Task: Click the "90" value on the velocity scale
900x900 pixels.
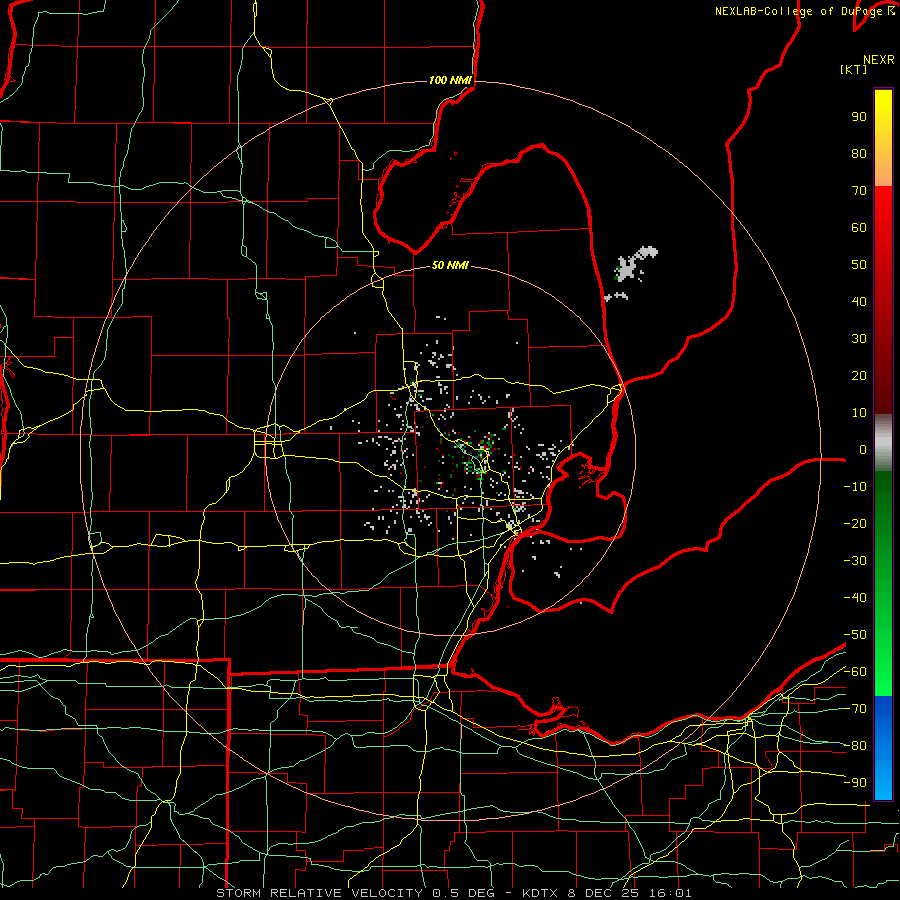Action: (x=859, y=117)
